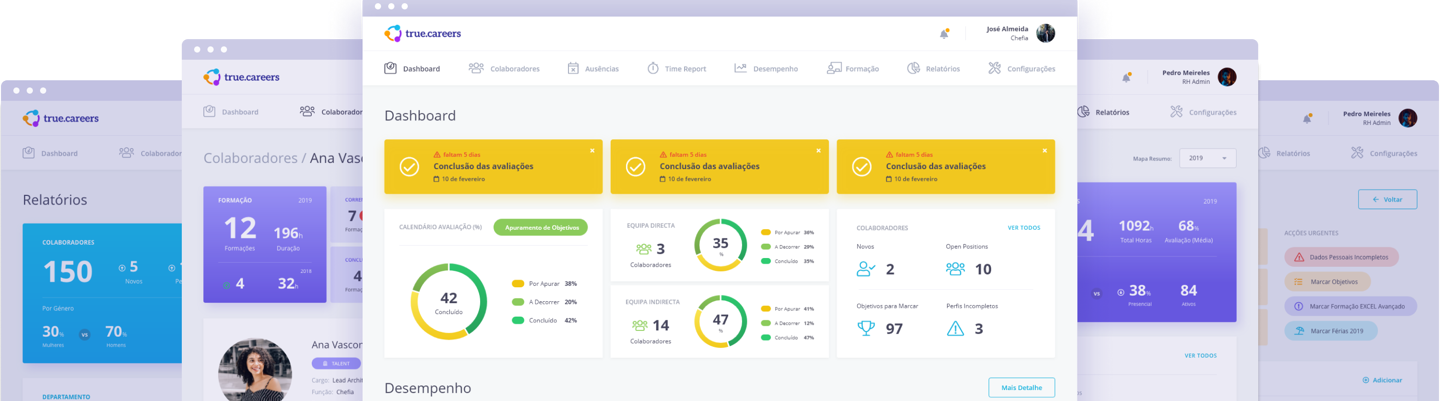The height and width of the screenshot is (401, 1440).
Task: Click Configurações tools icon in front window
Action: (995, 68)
